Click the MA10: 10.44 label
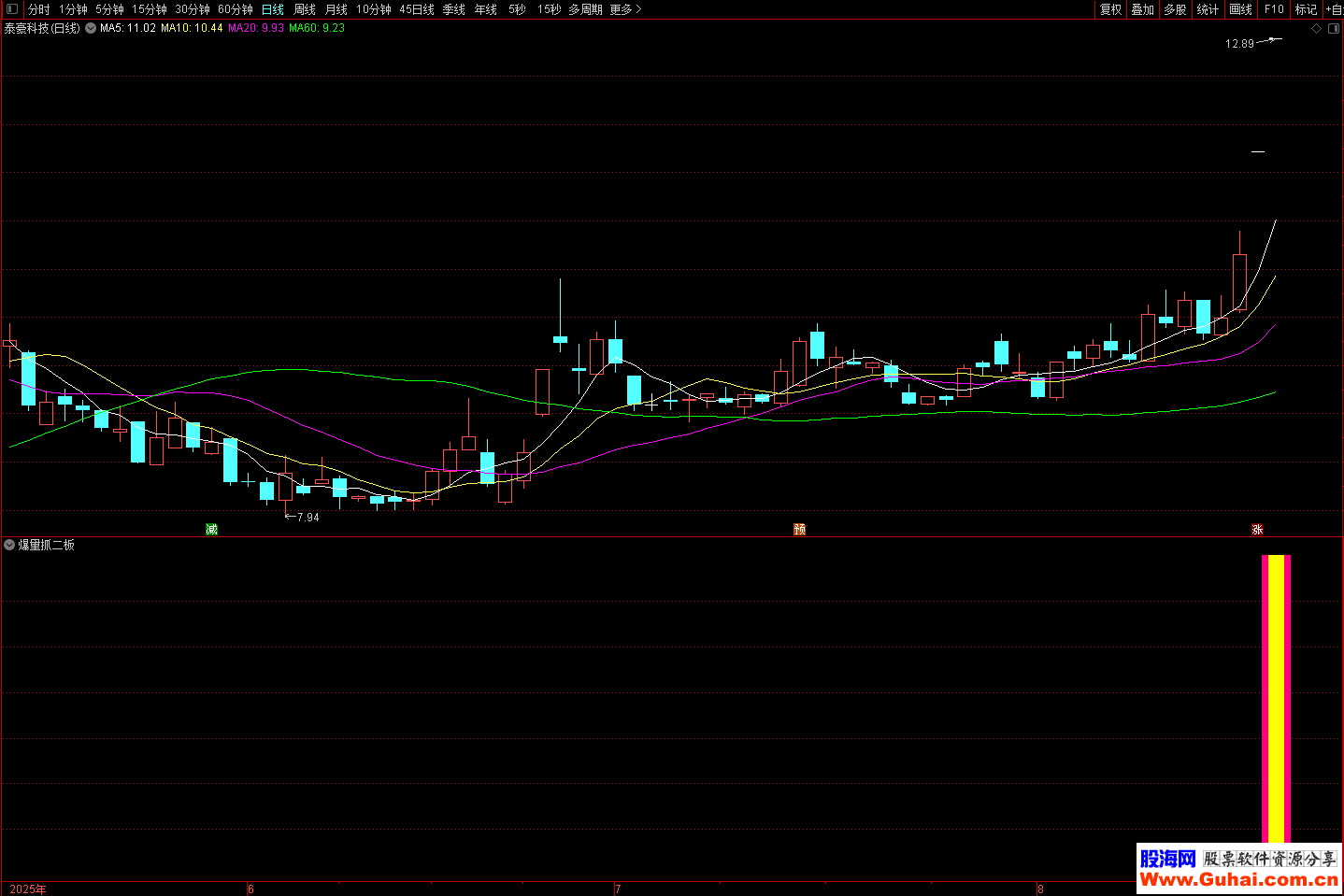 pos(192,28)
